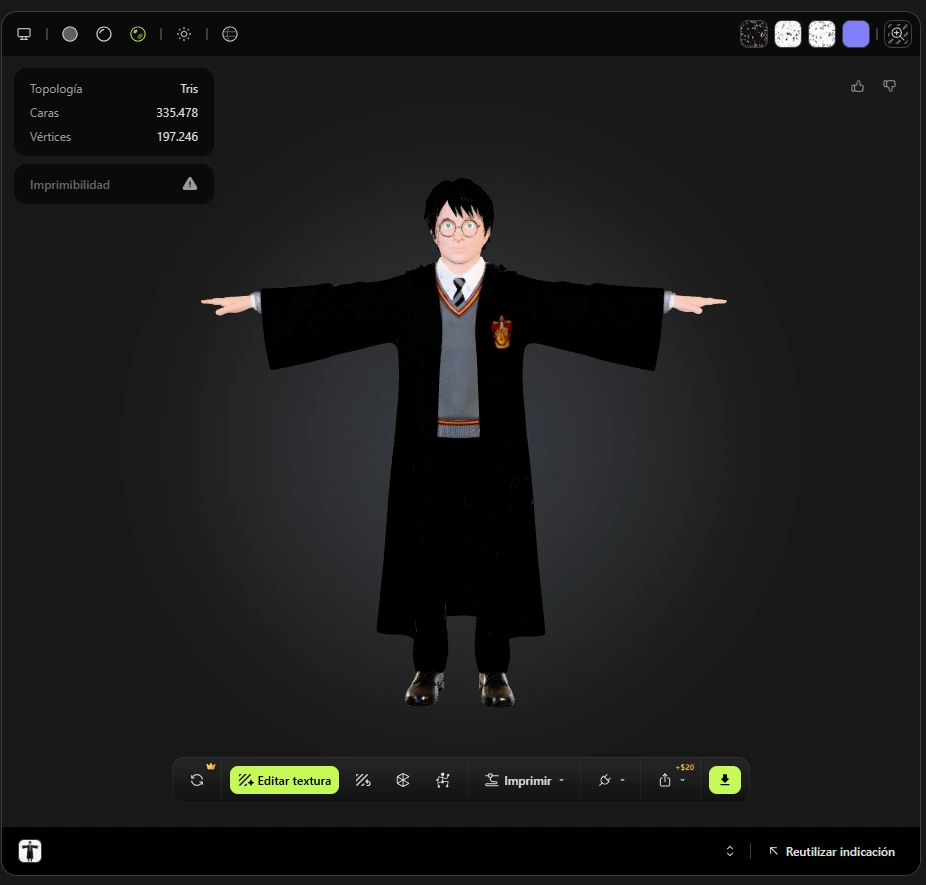Viewport: 926px width, 885px height.
Task: Toggle the wireframe globe view
Action: [x=230, y=34]
